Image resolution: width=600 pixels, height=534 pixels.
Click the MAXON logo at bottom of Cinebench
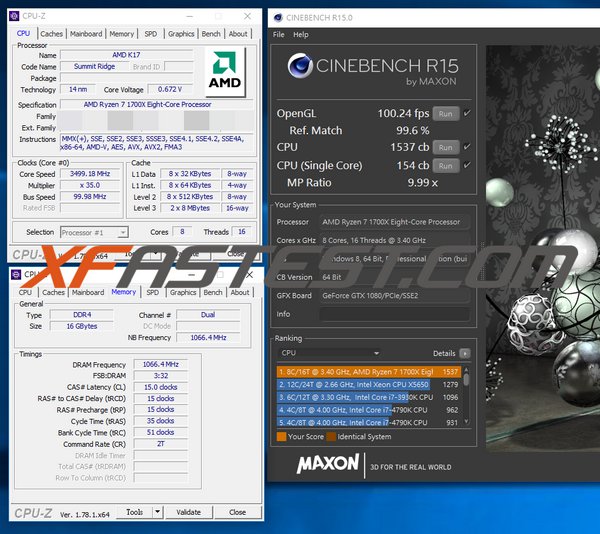[328, 464]
